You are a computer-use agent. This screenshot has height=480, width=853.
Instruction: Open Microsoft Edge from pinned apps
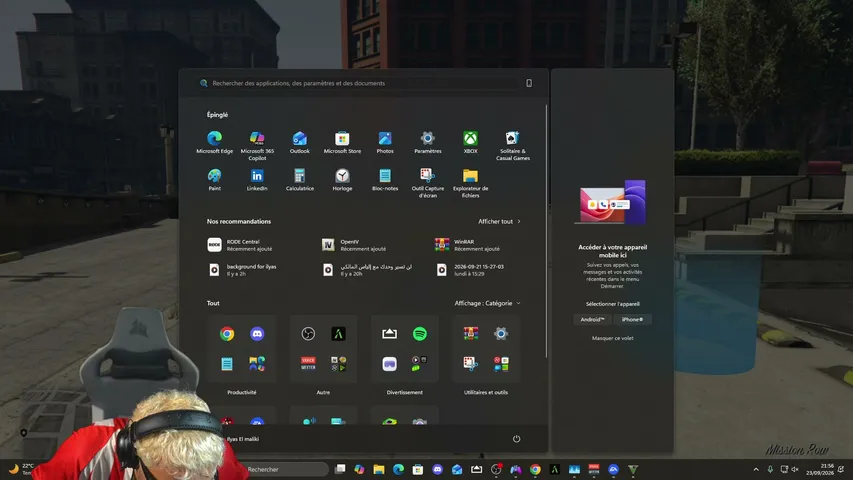[214, 143]
